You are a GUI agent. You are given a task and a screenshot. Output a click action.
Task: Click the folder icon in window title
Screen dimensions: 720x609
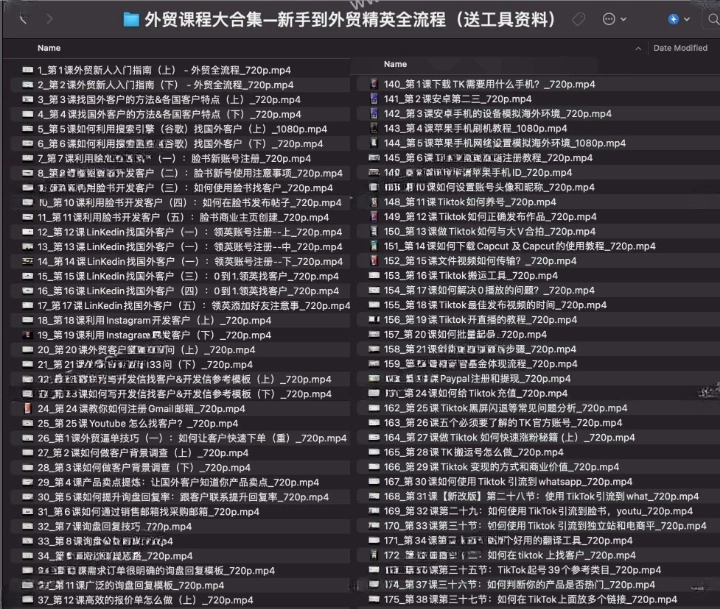click(130, 19)
